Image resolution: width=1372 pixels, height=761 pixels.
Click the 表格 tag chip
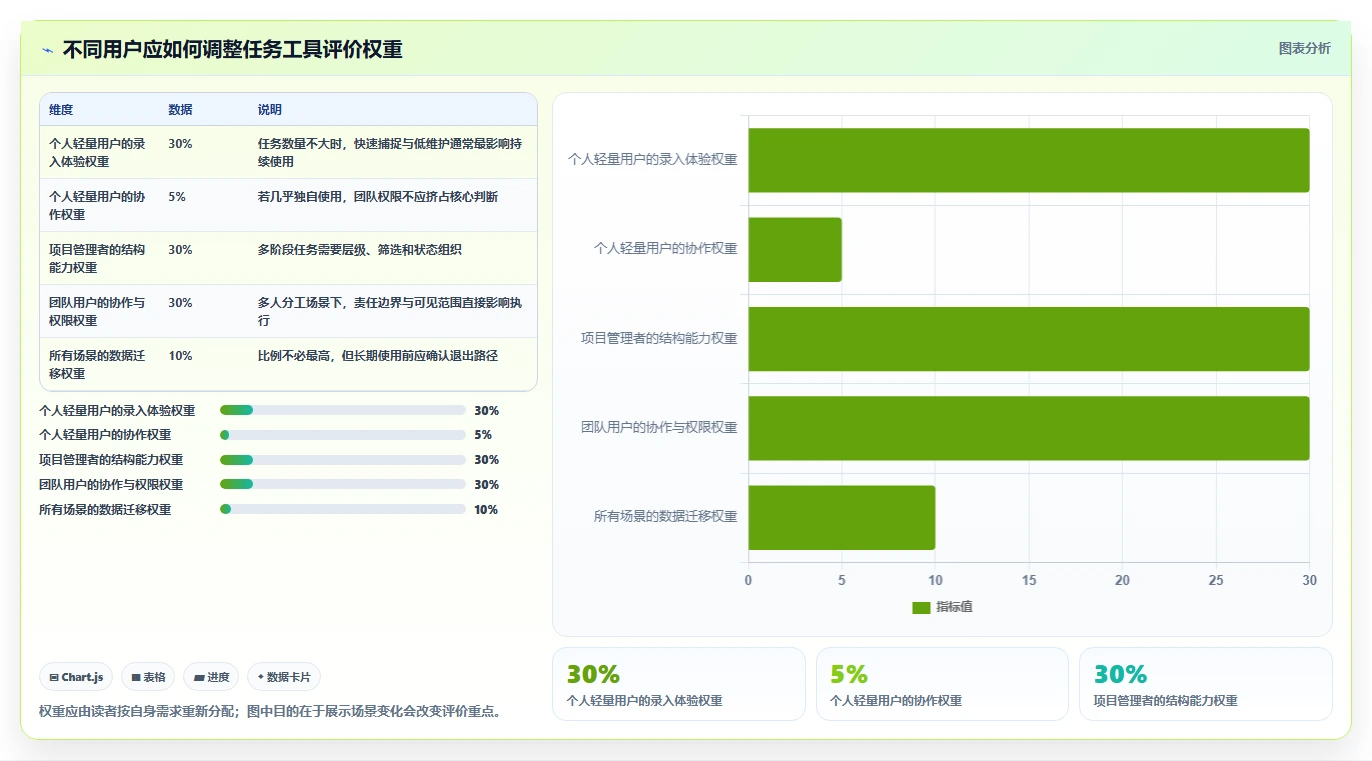pos(148,677)
